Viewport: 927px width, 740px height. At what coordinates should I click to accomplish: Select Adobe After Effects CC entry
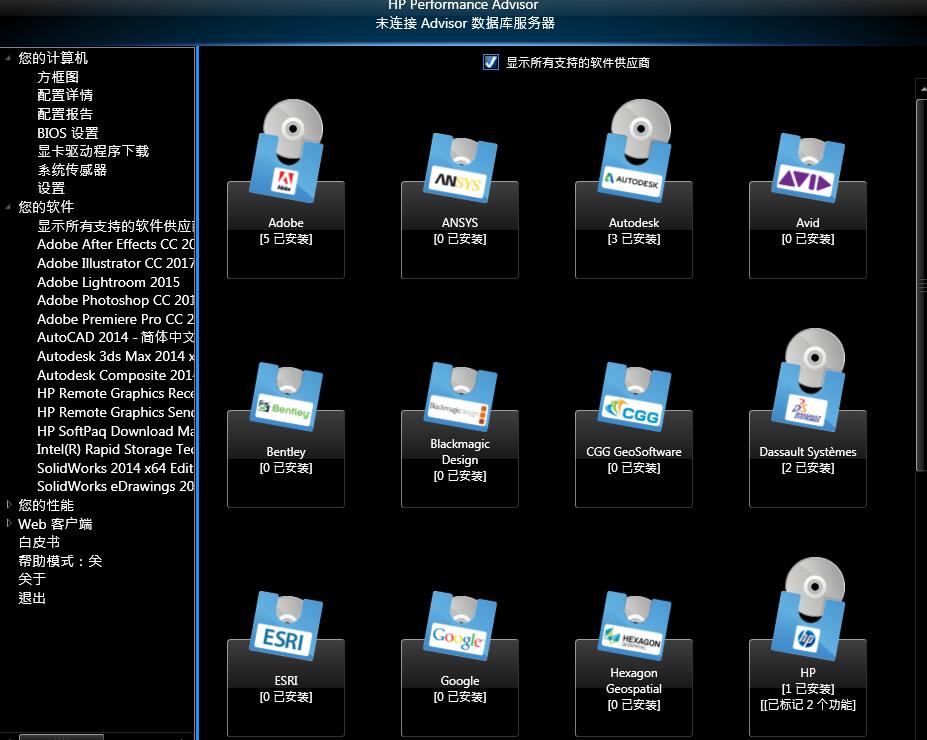coord(115,244)
